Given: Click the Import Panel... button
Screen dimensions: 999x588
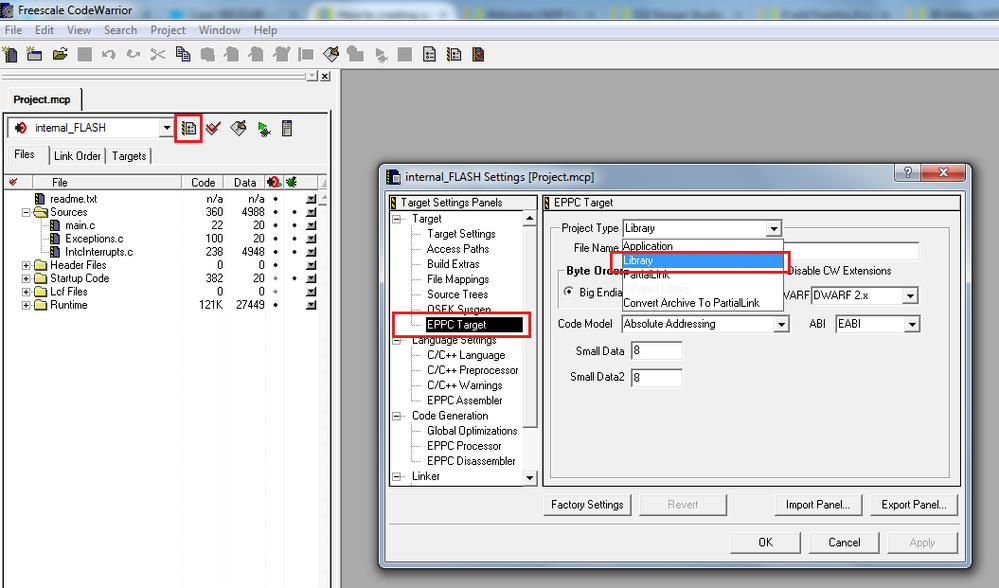Looking at the screenshot, I should click(x=818, y=505).
